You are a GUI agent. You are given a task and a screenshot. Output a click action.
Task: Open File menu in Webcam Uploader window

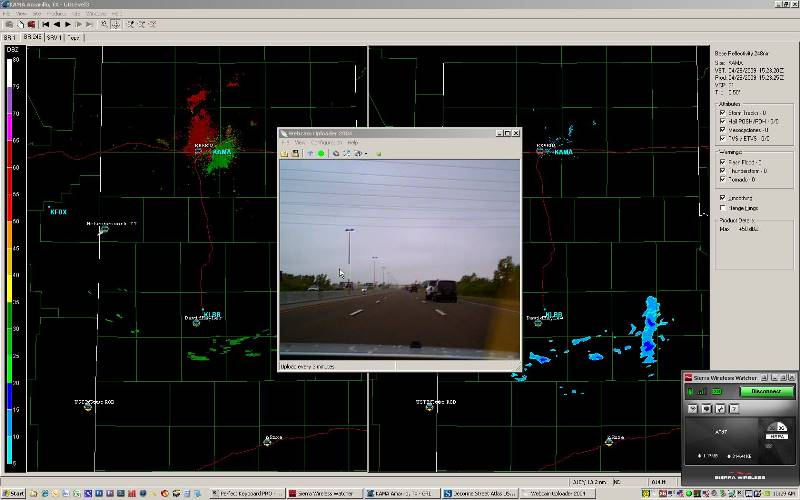pos(286,142)
